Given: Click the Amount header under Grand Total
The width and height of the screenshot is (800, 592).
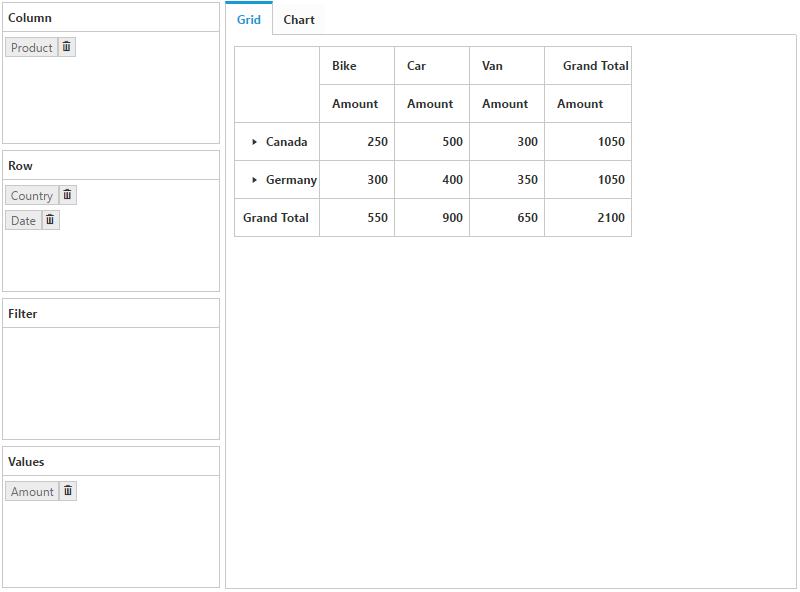Looking at the screenshot, I should click(x=588, y=104).
